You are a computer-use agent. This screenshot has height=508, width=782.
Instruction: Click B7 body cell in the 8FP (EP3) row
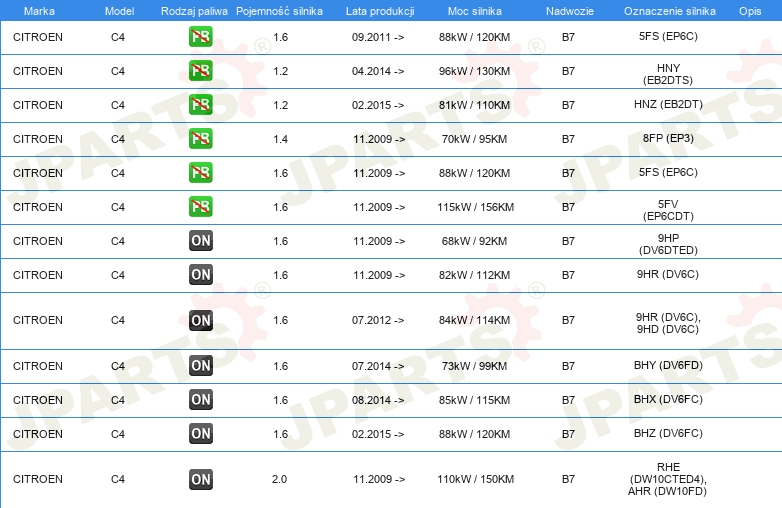568,139
